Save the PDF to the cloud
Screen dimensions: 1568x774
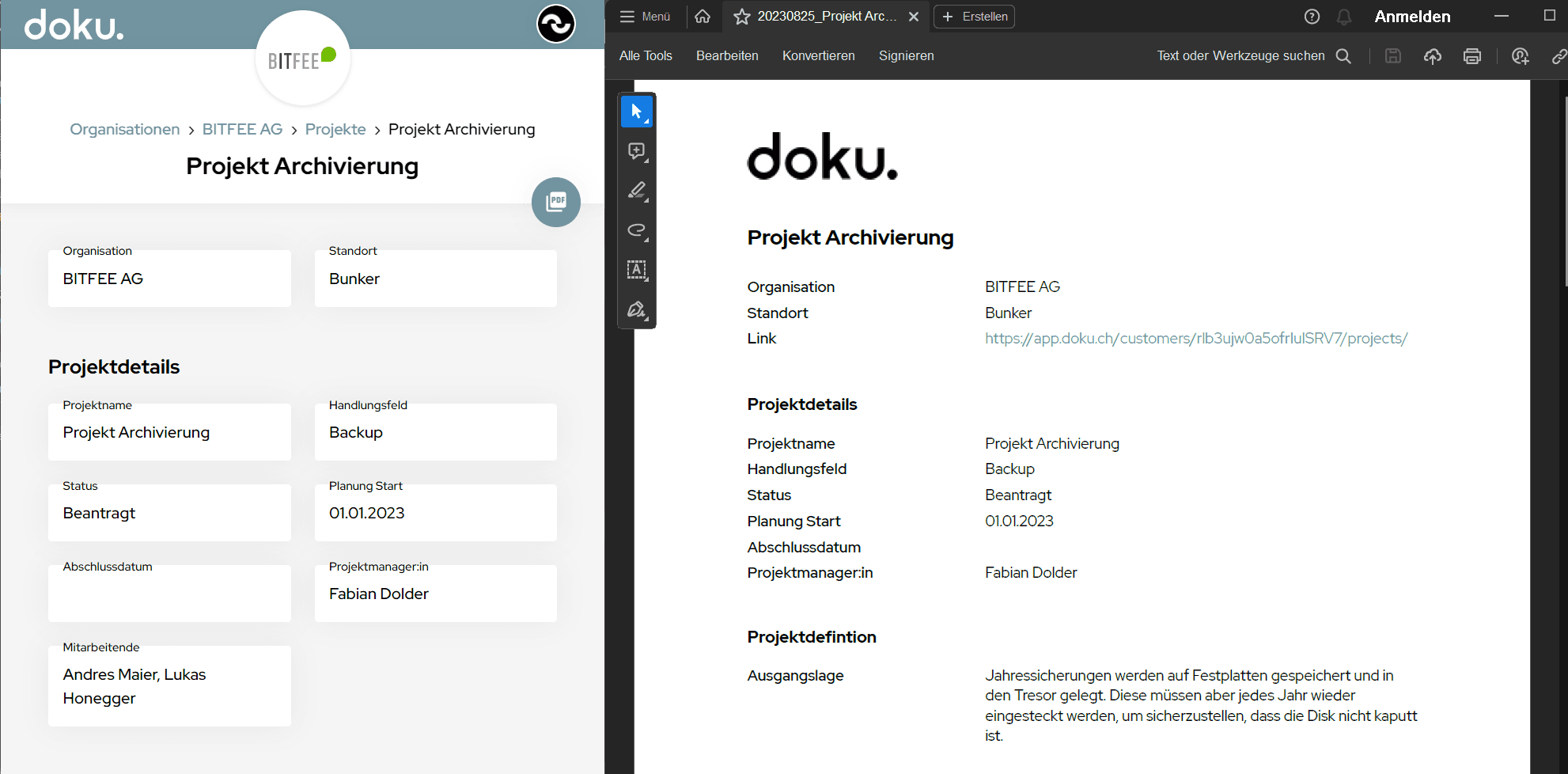coord(1433,56)
